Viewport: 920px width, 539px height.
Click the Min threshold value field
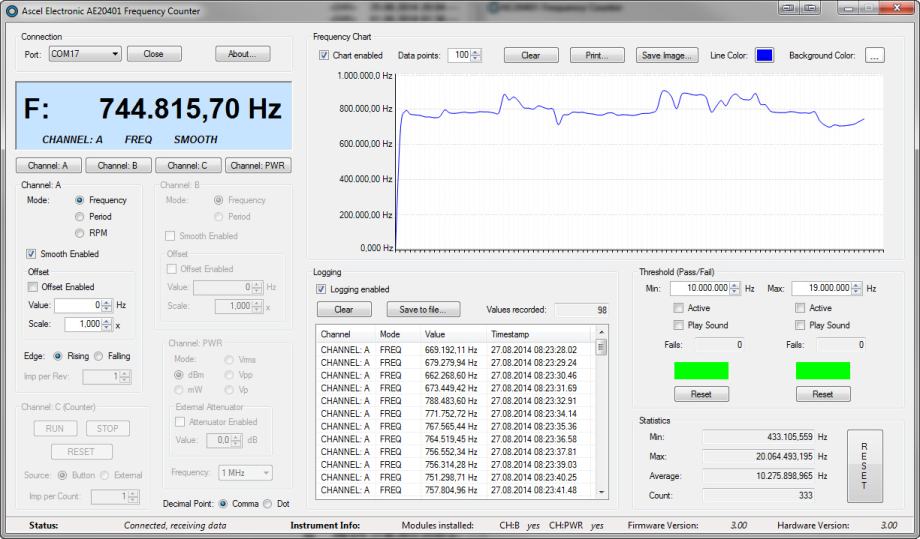[x=705, y=288]
